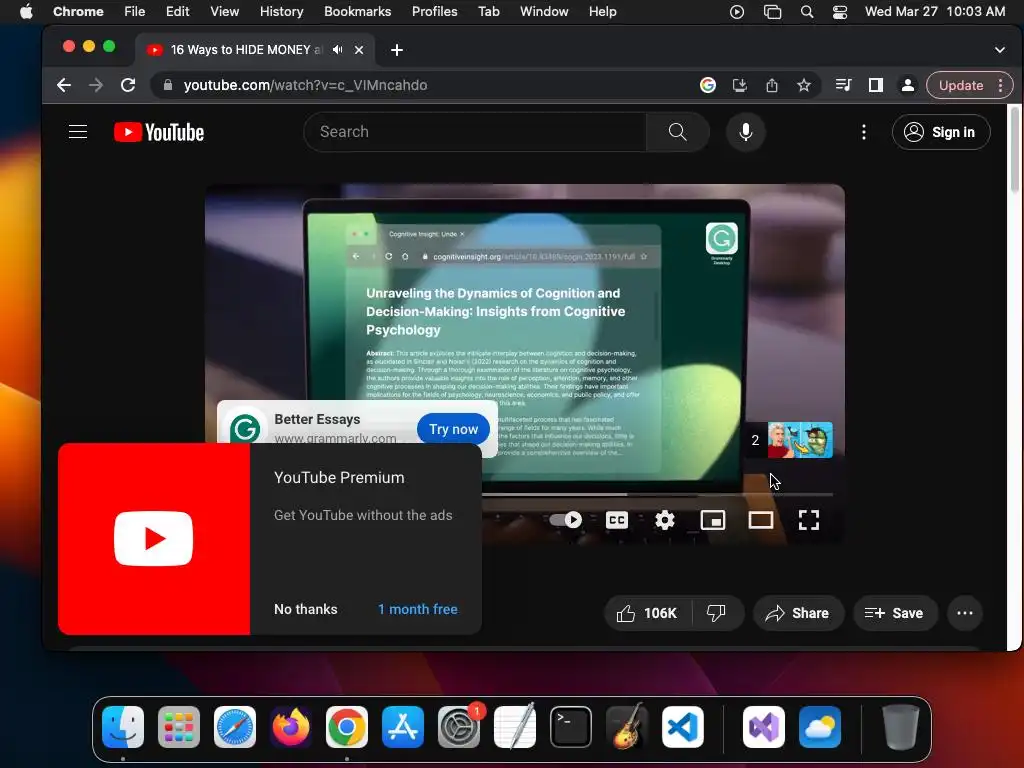Open the Bookmarks menu

[357, 11]
